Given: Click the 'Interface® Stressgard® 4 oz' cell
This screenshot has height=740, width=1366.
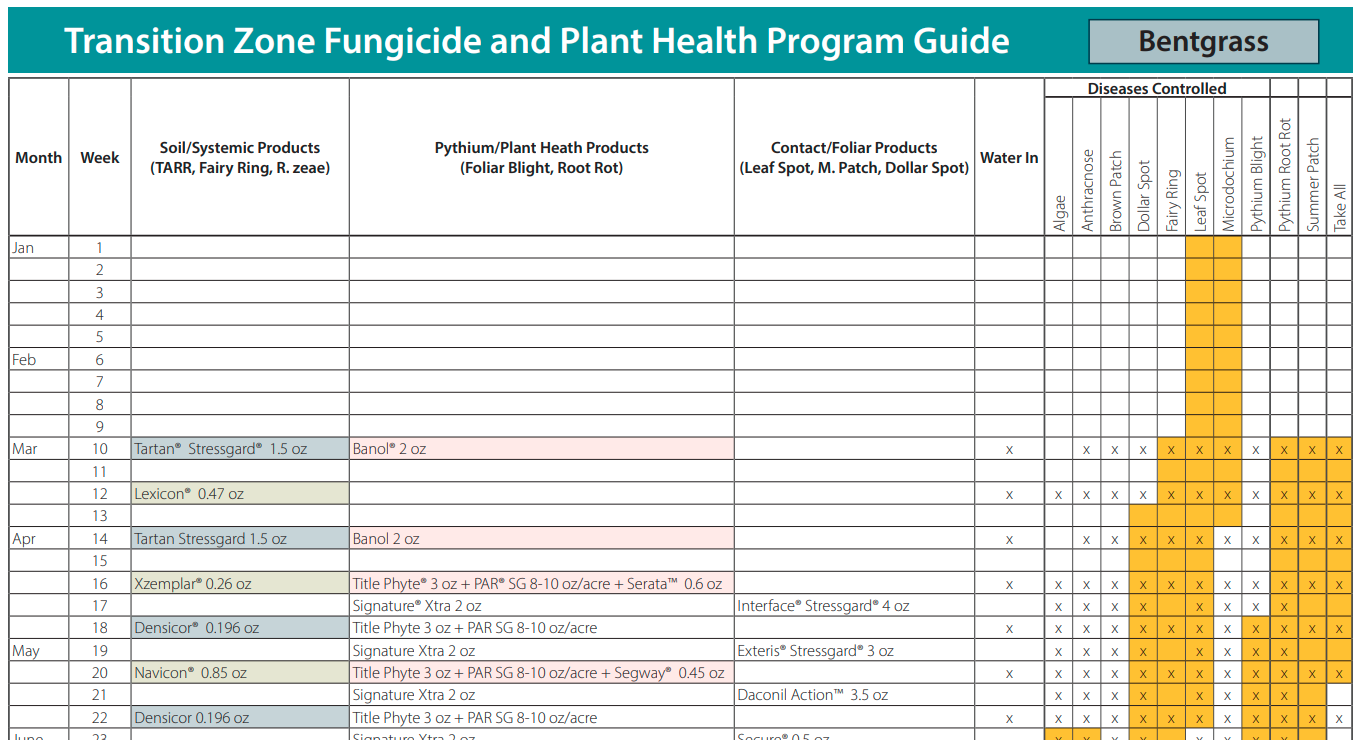Looking at the screenshot, I should 854,606.
